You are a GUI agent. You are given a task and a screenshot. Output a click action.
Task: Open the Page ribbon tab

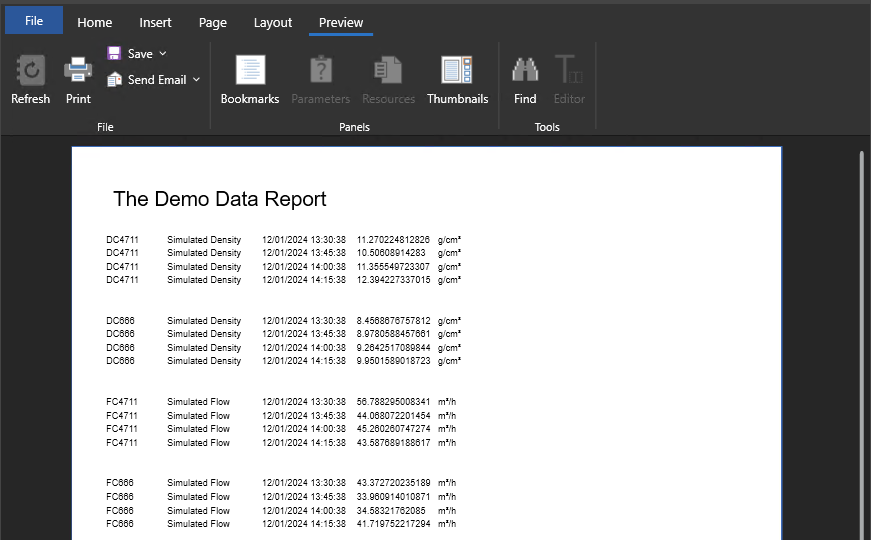[x=213, y=23]
